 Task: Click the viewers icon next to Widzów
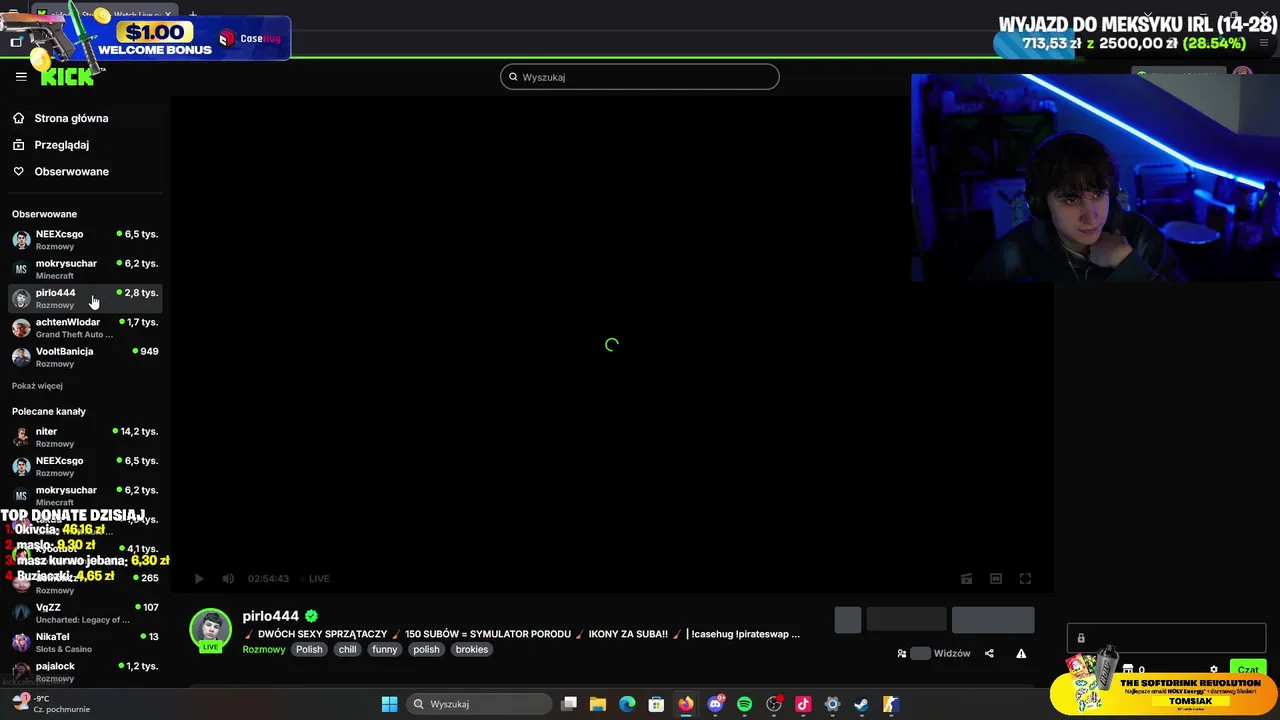click(901, 654)
